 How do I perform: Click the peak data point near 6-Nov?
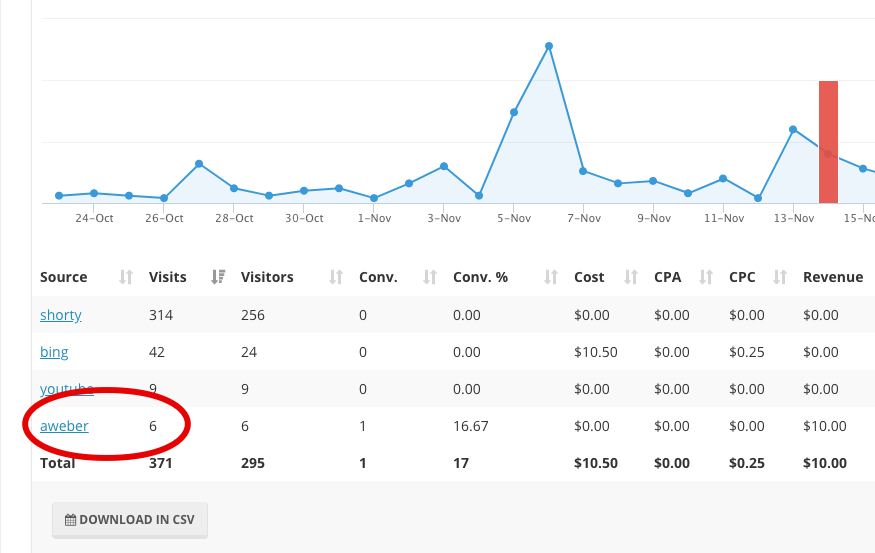(549, 46)
